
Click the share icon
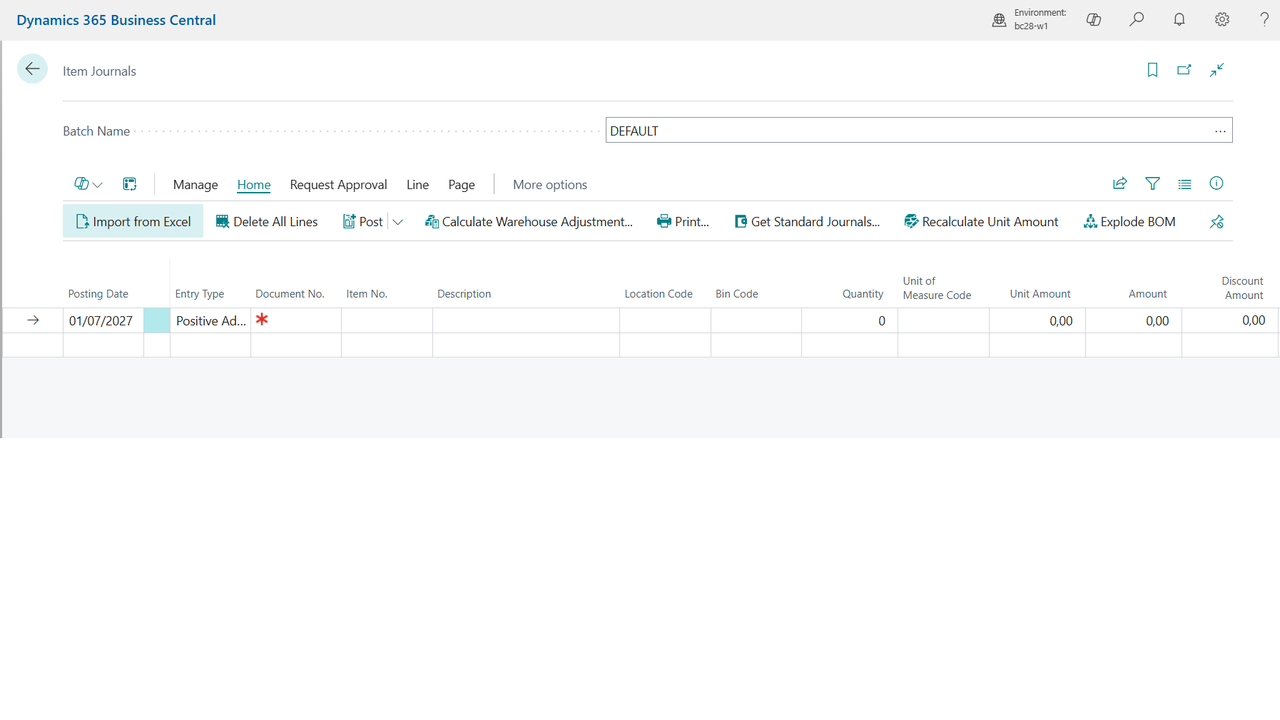[1120, 184]
